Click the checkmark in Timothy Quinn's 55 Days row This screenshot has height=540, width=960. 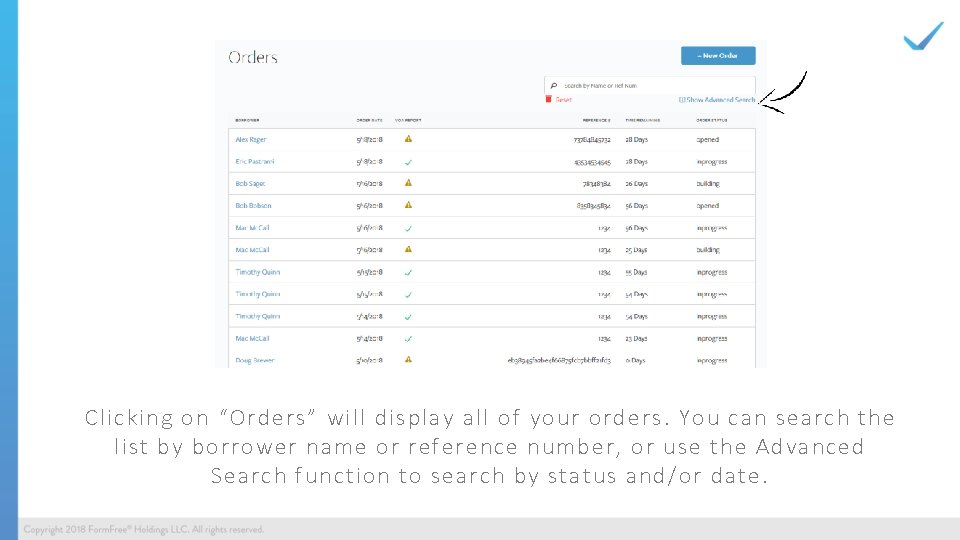(408, 272)
